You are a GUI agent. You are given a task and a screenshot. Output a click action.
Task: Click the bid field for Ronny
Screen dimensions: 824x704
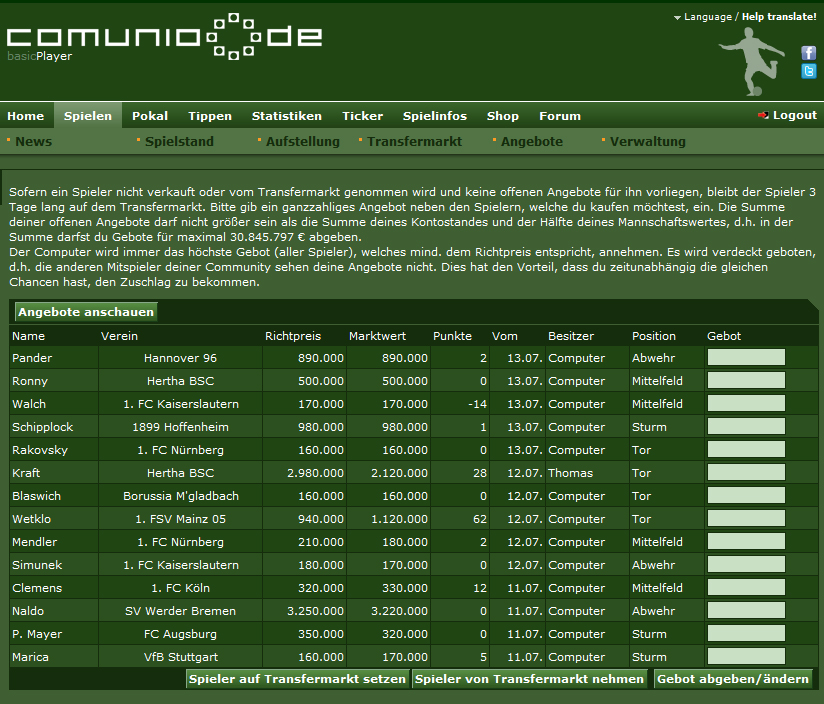[746, 380]
